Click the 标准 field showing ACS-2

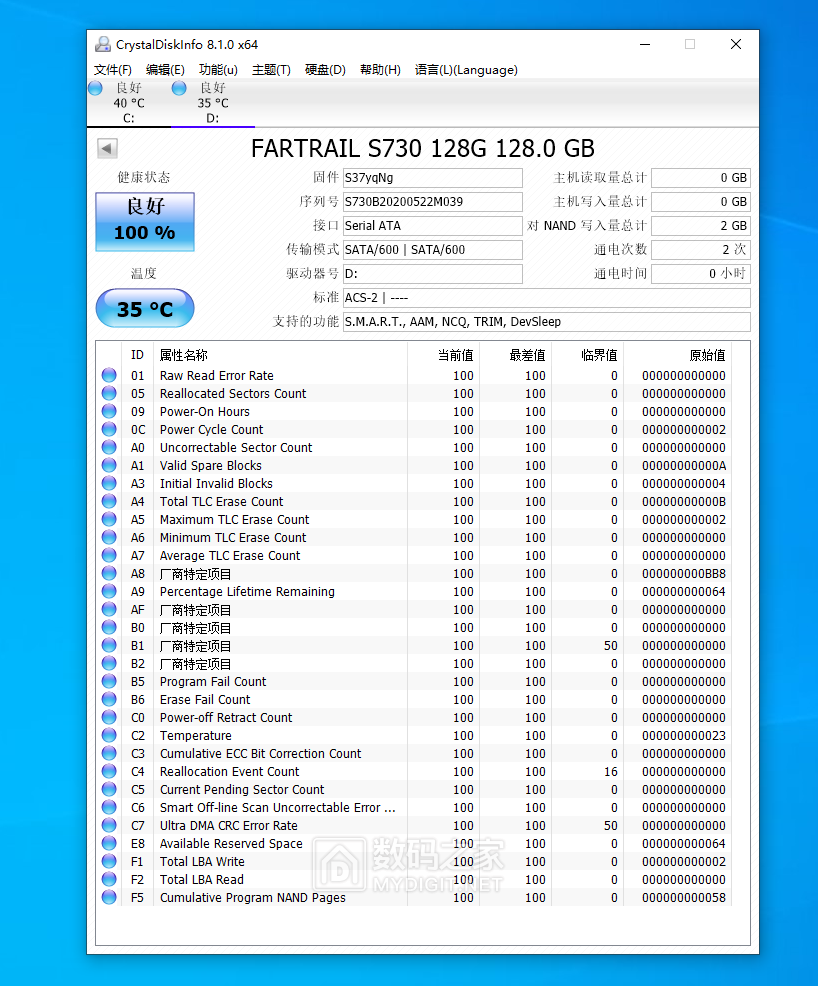[x=546, y=298]
